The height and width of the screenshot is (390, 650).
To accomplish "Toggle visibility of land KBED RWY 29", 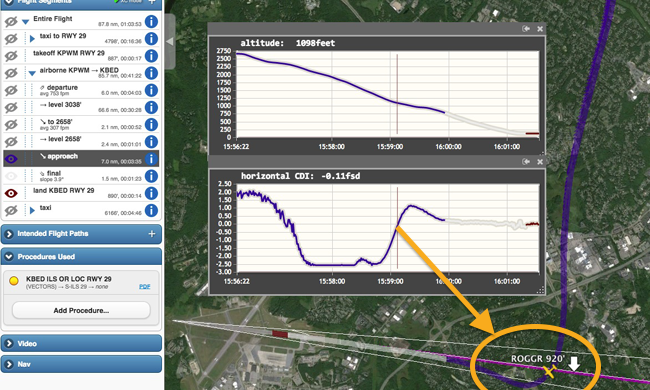I will tap(11, 193).
